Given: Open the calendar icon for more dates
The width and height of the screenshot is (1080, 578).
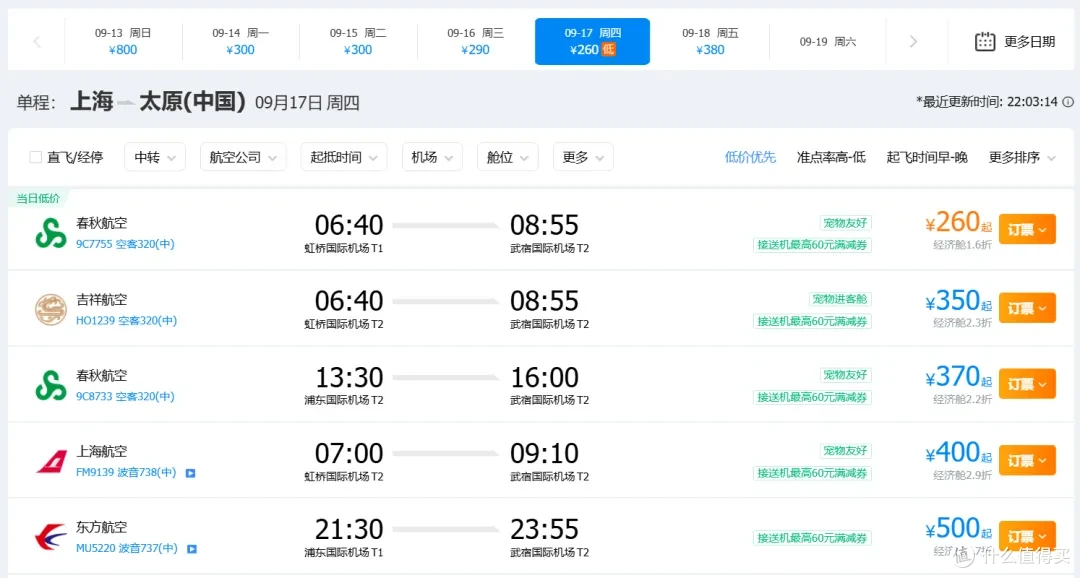Looking at the screenshot, I should click(x=985, y=41).
